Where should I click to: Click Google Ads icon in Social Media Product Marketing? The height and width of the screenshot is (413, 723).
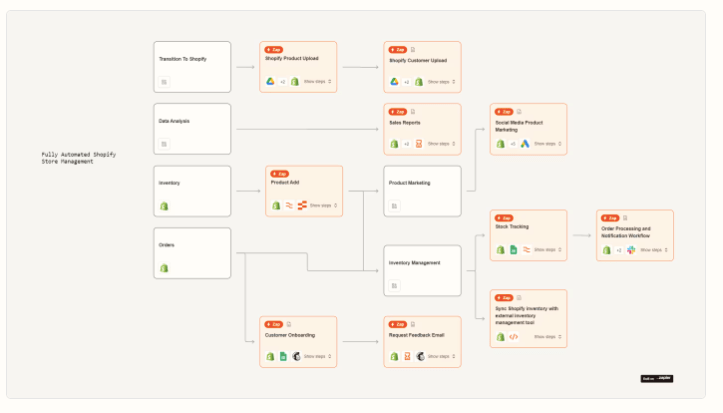[525, 144]
